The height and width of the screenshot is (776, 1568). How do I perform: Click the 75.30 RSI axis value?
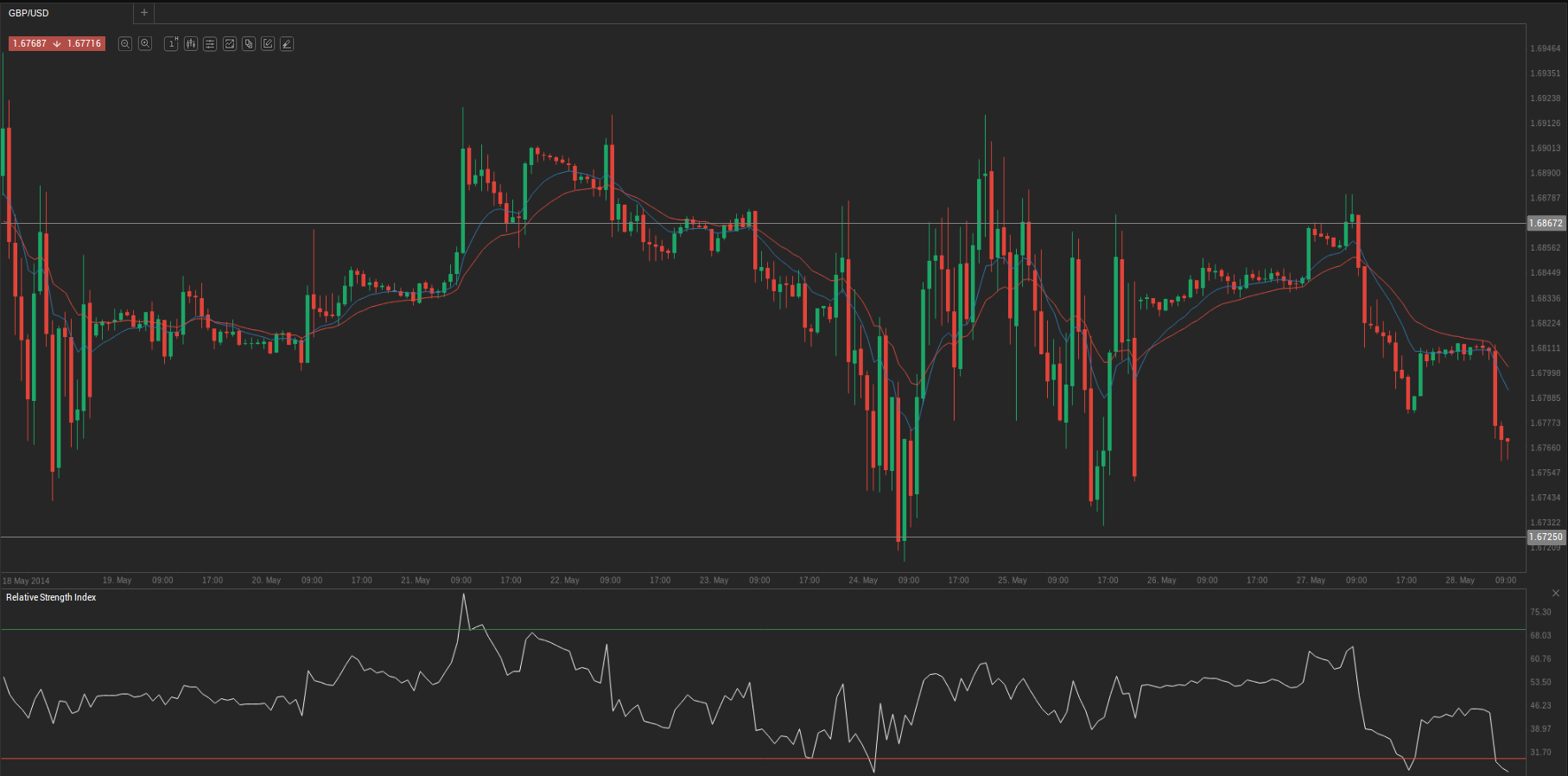1540,612
